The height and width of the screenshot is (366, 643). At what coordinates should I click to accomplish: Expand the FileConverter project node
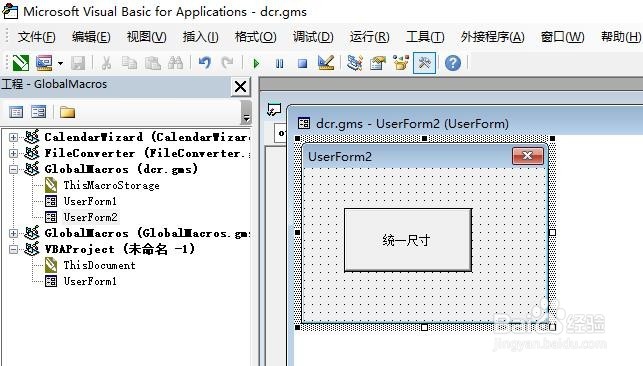coord(13,153)
